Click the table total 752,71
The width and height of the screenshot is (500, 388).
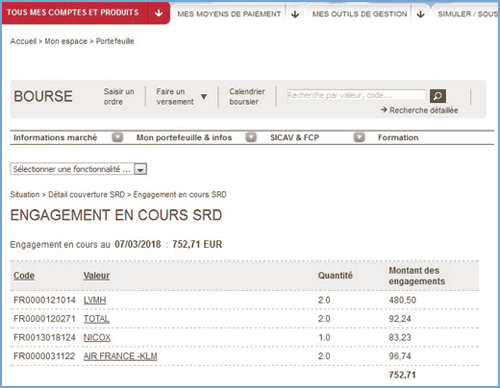[402, 375]
